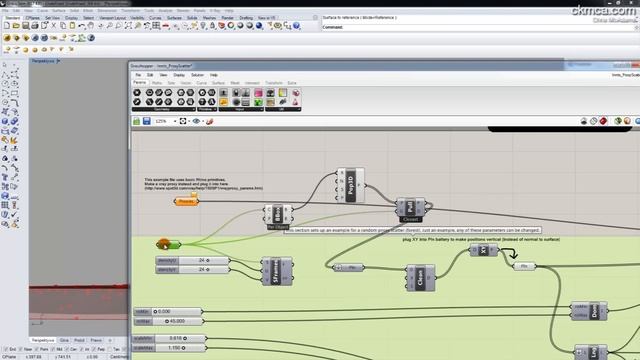Click the padlock Lock icon in Rhino toolbar
The image size is (640, 360).
point(212,26)
